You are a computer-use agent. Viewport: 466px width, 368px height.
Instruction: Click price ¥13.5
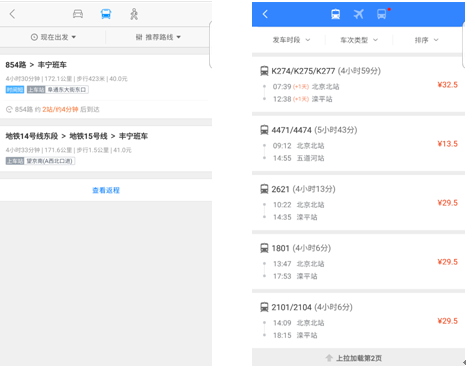point(448,144)
